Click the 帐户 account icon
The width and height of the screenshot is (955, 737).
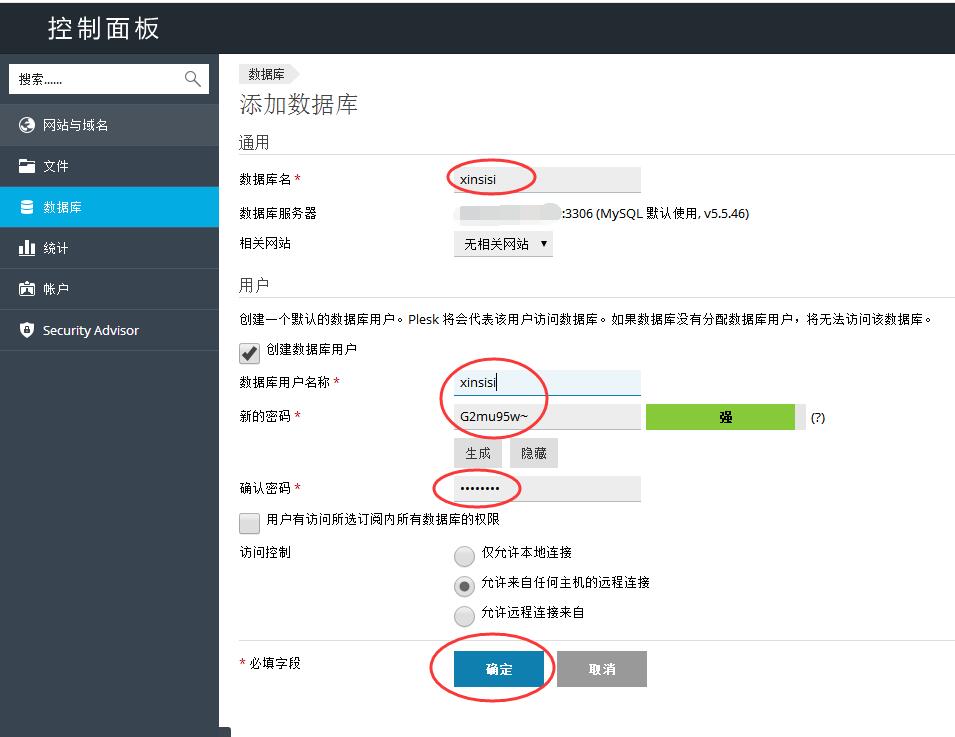27,289
